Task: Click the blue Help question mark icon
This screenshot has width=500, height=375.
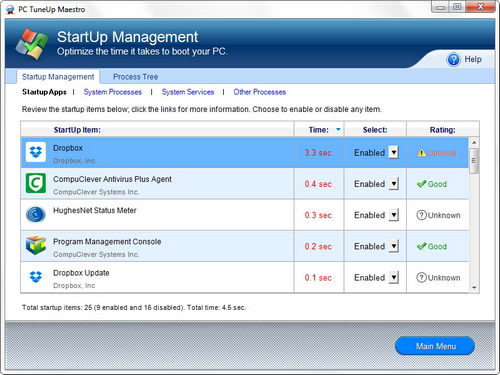Action: [x=453, y=60]
